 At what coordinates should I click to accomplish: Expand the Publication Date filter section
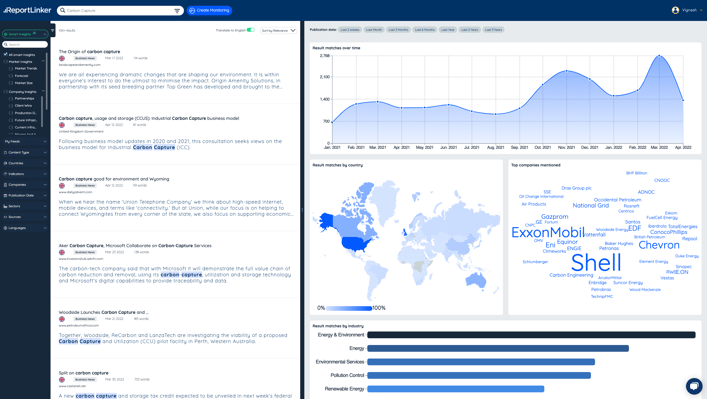25,195
